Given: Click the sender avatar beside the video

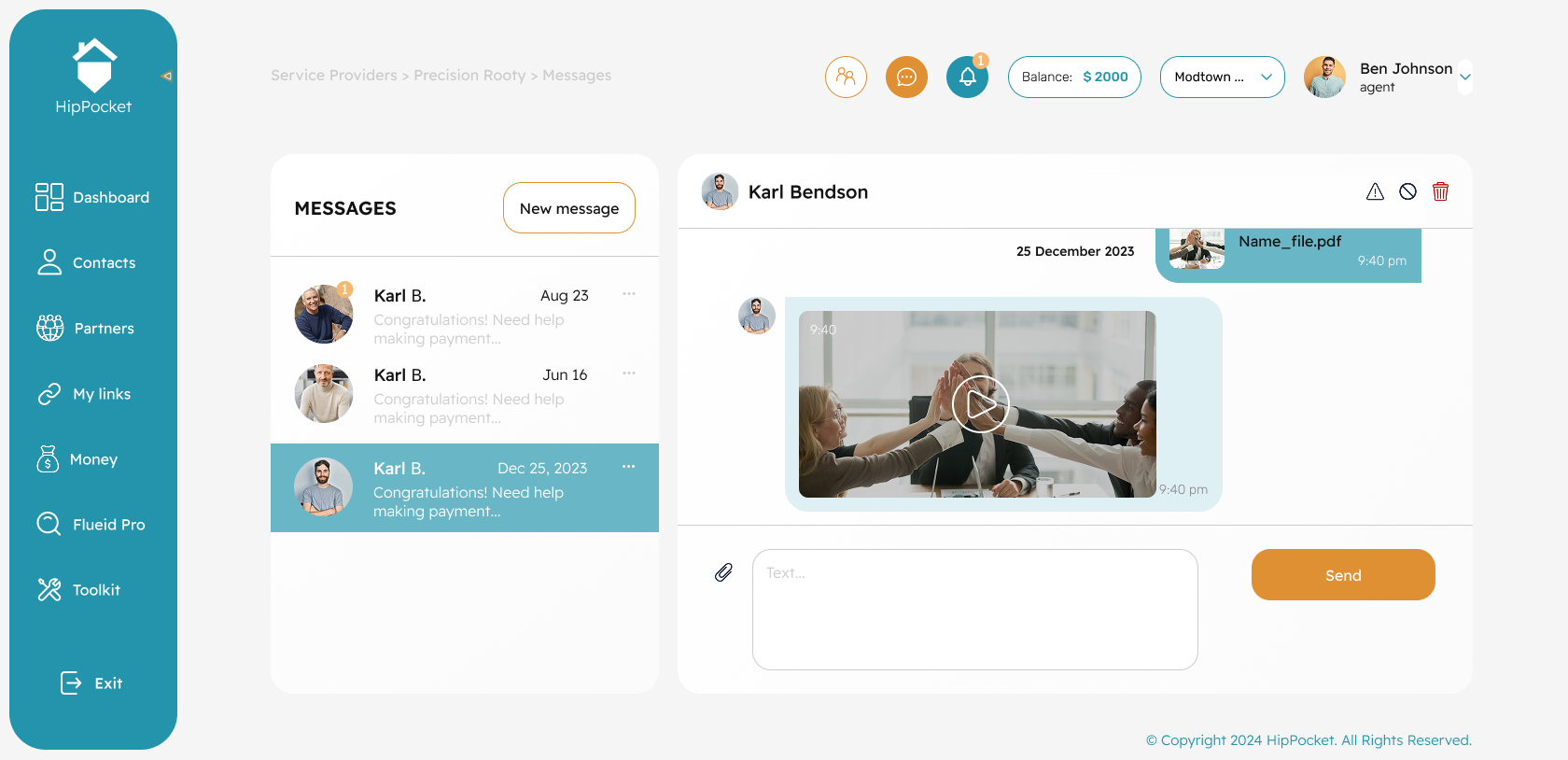Looking at the screenshot, I should point(757,316).
